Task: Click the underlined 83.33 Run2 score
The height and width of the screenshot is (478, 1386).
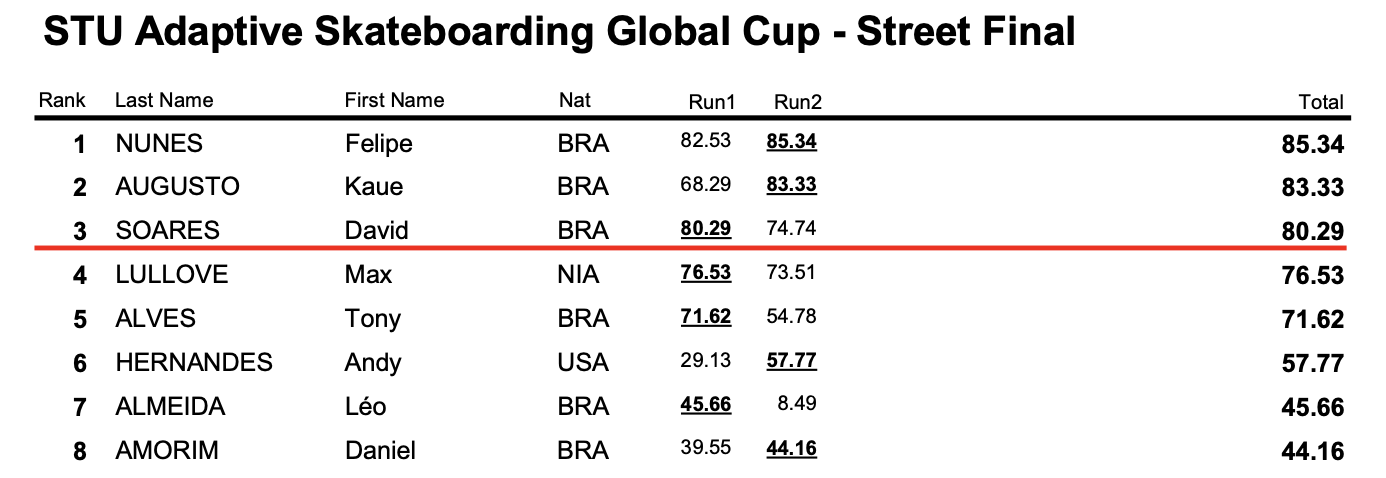Action: 791,185
